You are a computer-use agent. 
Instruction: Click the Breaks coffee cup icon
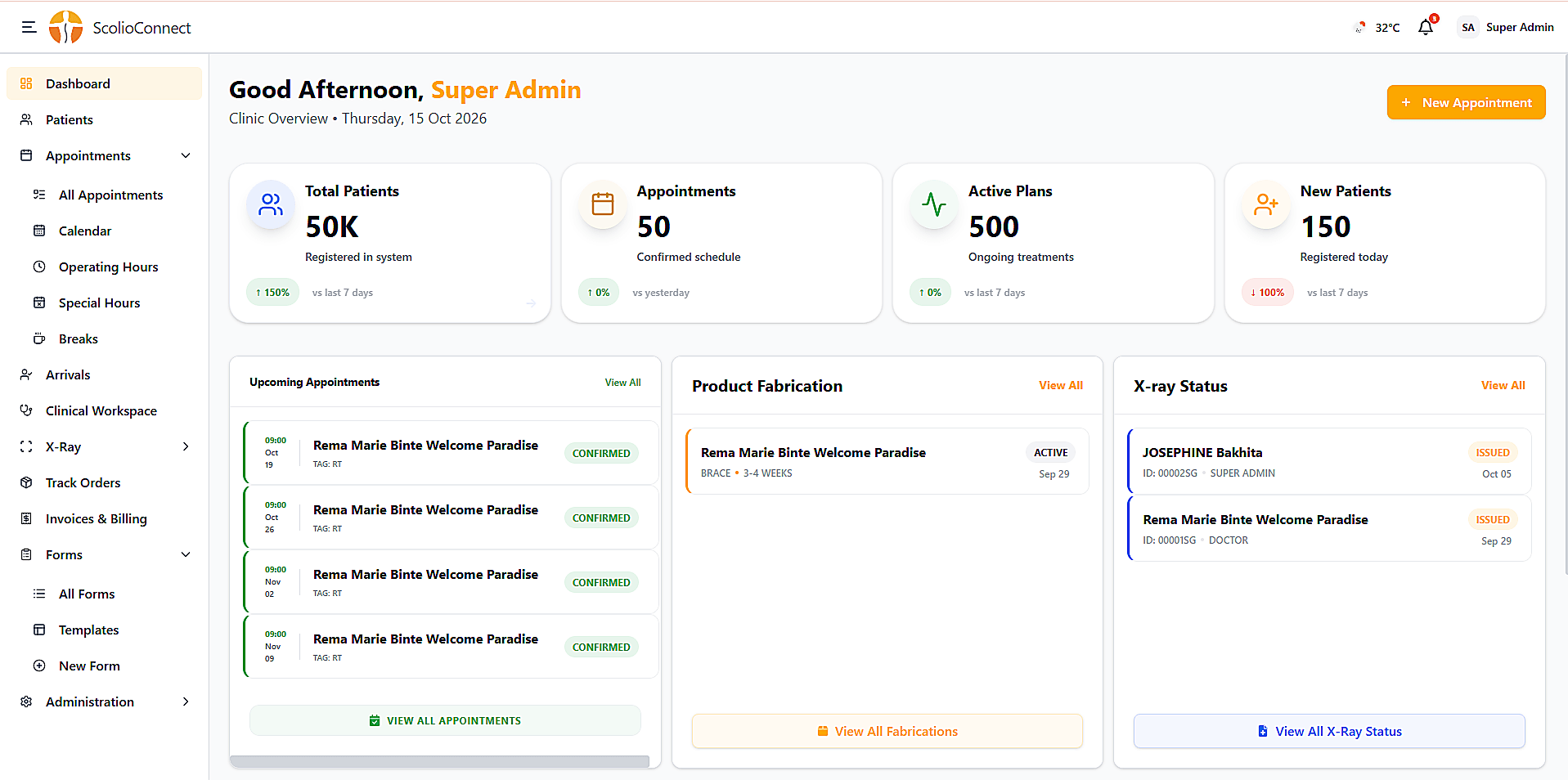pos(39,338)
